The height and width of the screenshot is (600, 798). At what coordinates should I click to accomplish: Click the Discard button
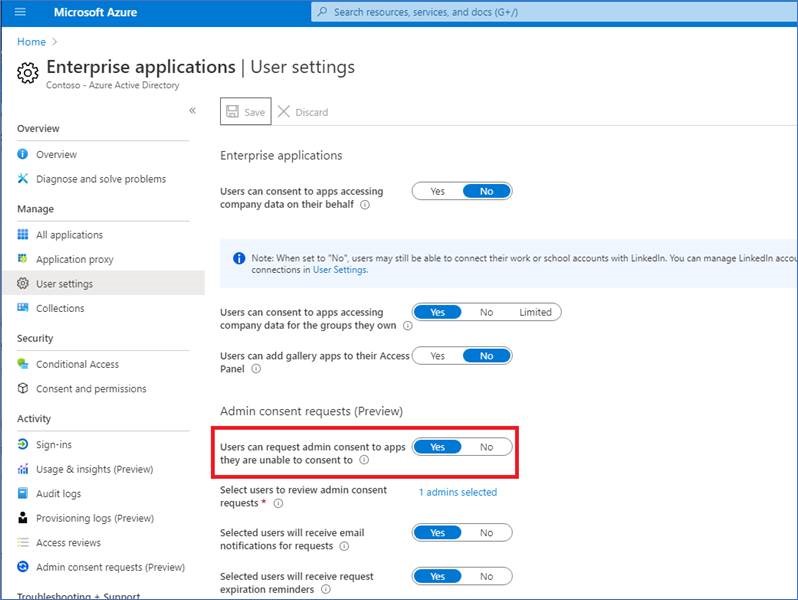click(x=303, y=112)
